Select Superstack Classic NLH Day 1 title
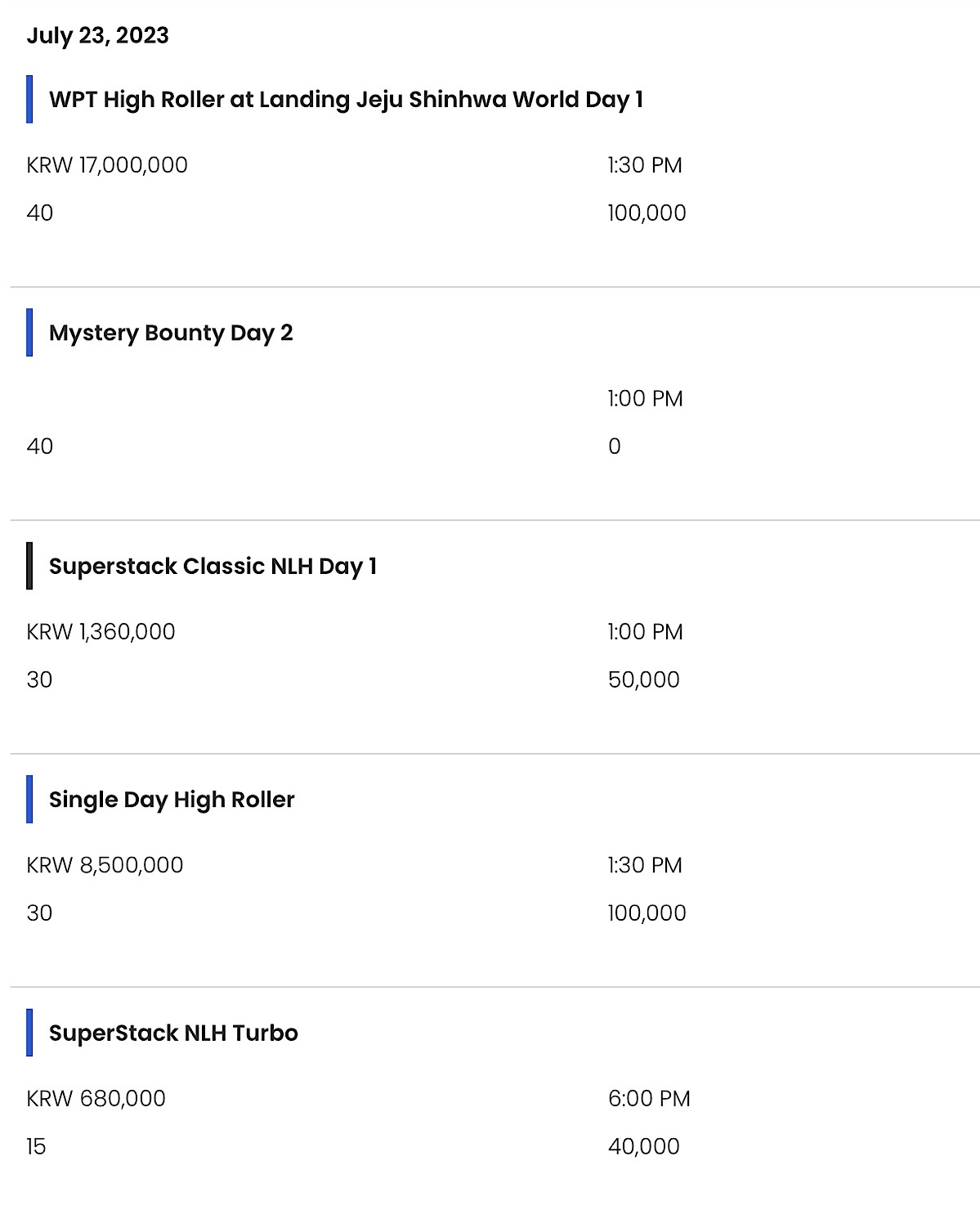This screenshot has height=1215, width=980. (x=213, y=566)
